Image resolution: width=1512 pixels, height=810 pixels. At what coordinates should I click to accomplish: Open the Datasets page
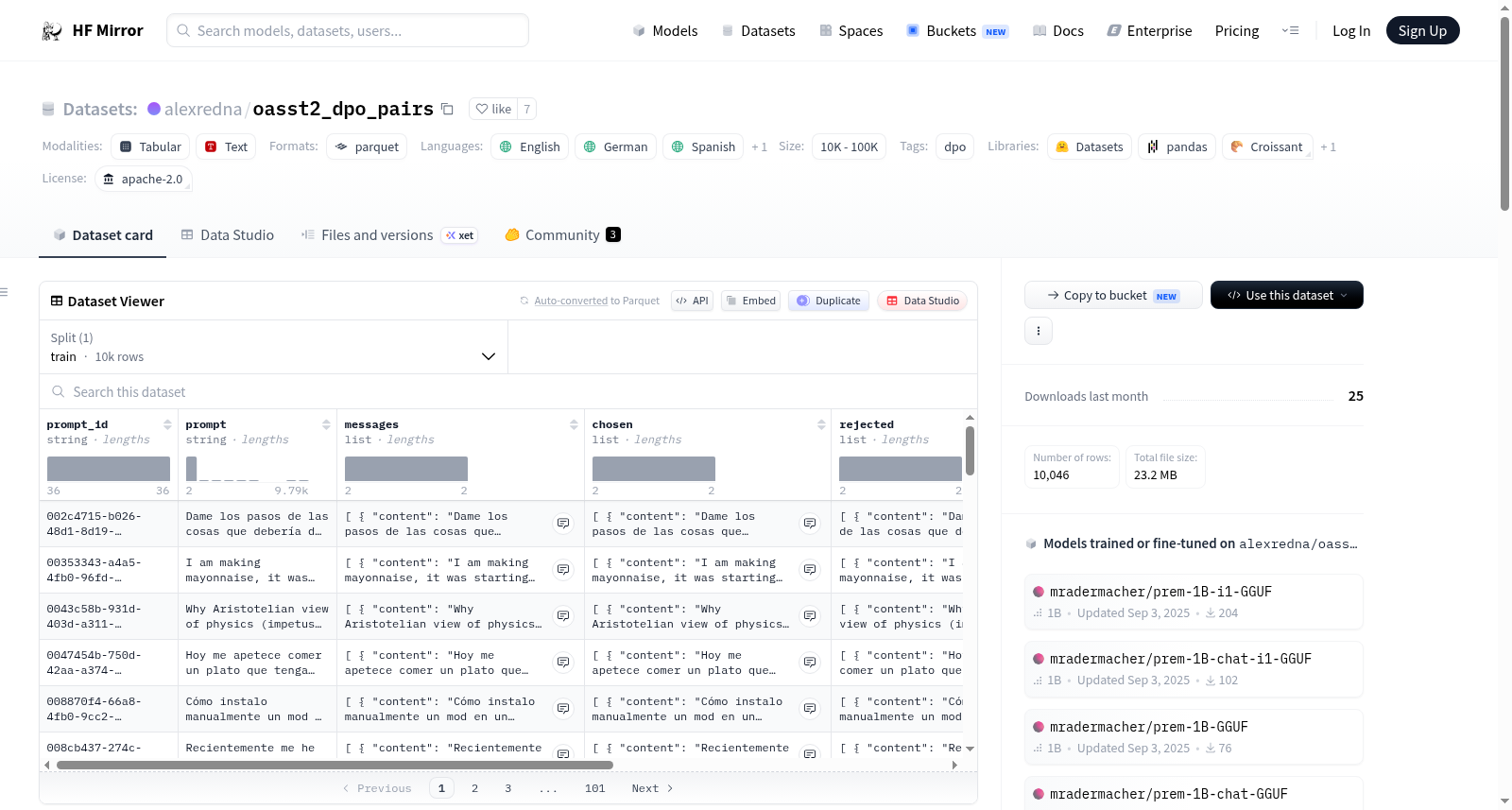pyautogui.click(x=758, y=30)
